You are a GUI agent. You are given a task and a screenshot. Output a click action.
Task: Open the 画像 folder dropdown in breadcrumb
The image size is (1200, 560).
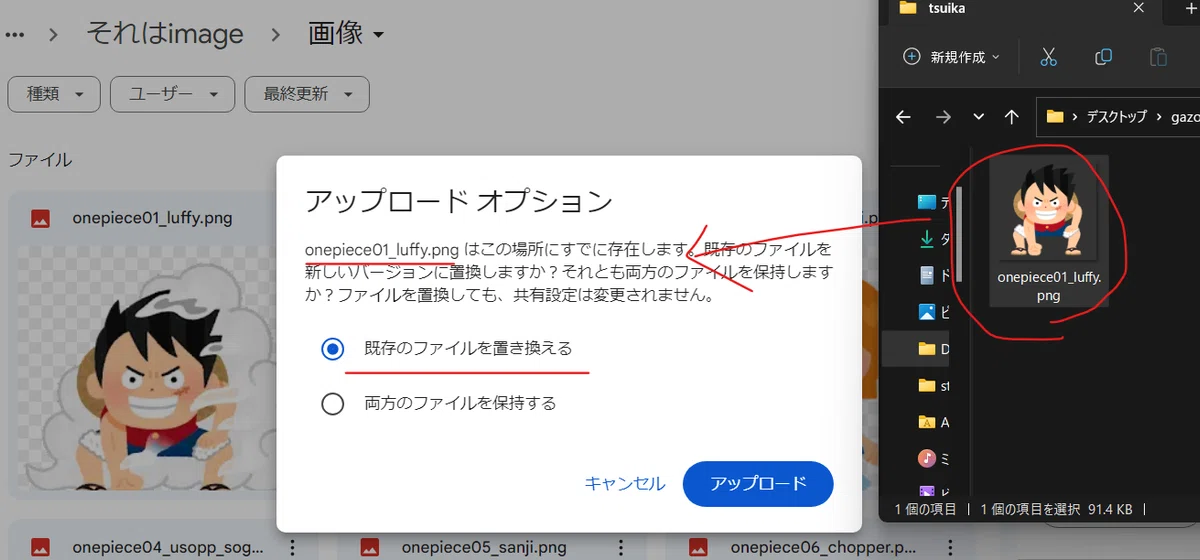click(x=346, y=34)
